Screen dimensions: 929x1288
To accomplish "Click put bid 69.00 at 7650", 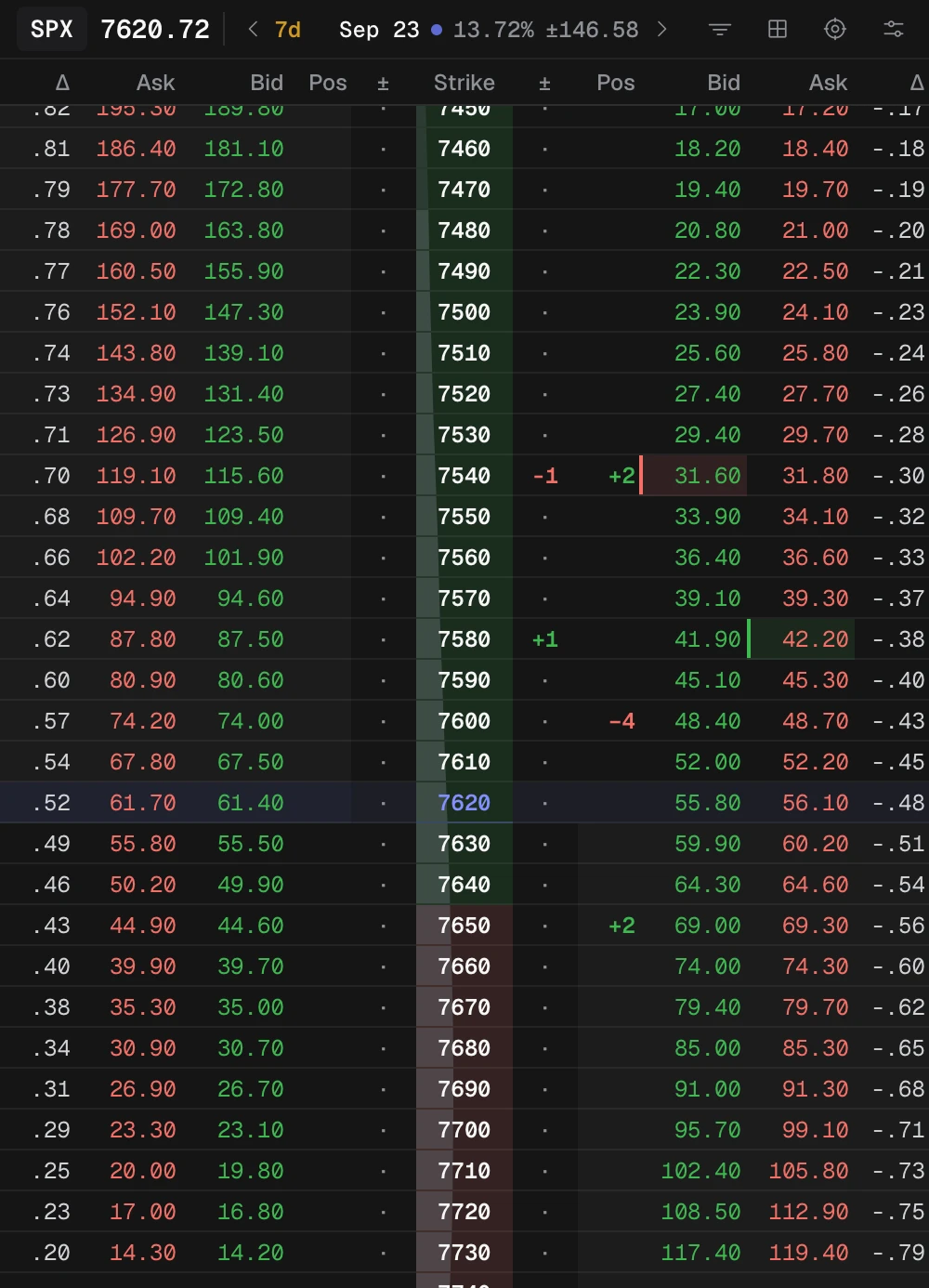I will [x=708, y=926].
